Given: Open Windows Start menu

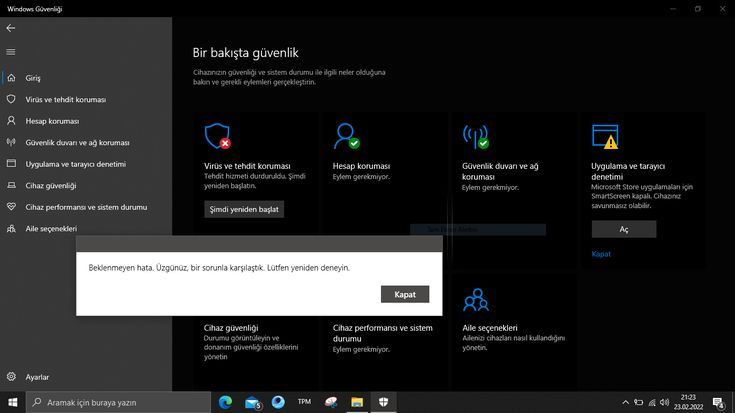Looking at the screenshot, I should click(x=13, y=402).
